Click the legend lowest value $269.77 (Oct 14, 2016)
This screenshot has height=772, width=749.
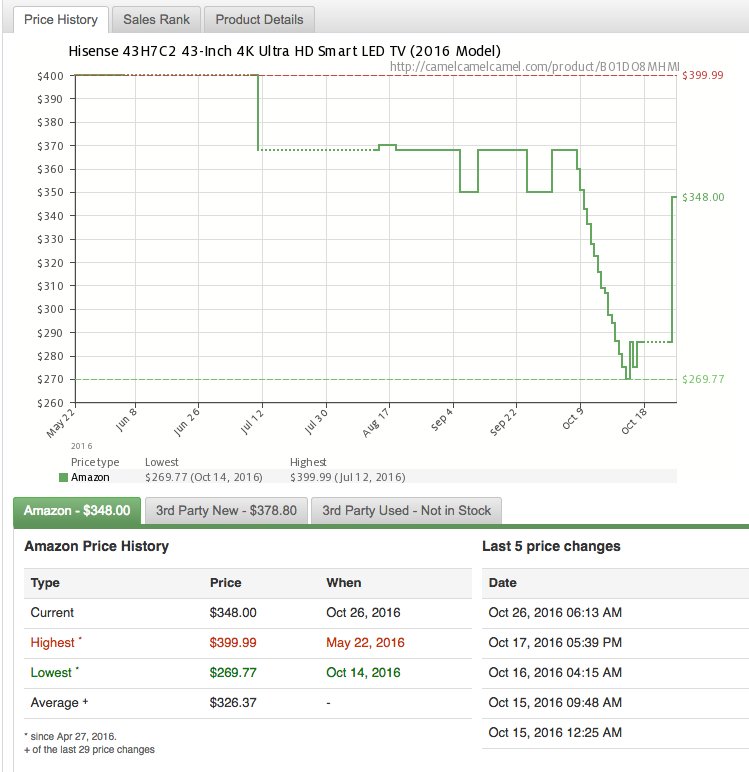(x=203, y=477)
